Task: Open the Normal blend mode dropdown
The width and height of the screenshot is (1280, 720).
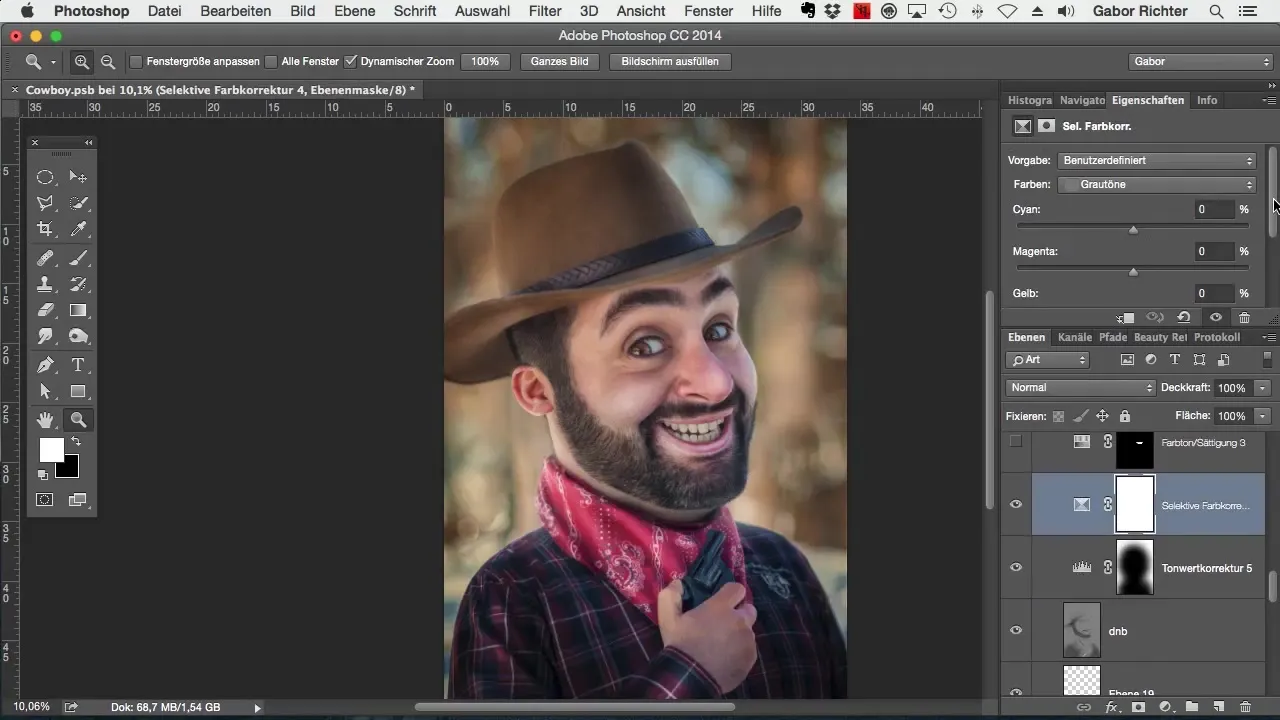Action: click(1080, 388)
